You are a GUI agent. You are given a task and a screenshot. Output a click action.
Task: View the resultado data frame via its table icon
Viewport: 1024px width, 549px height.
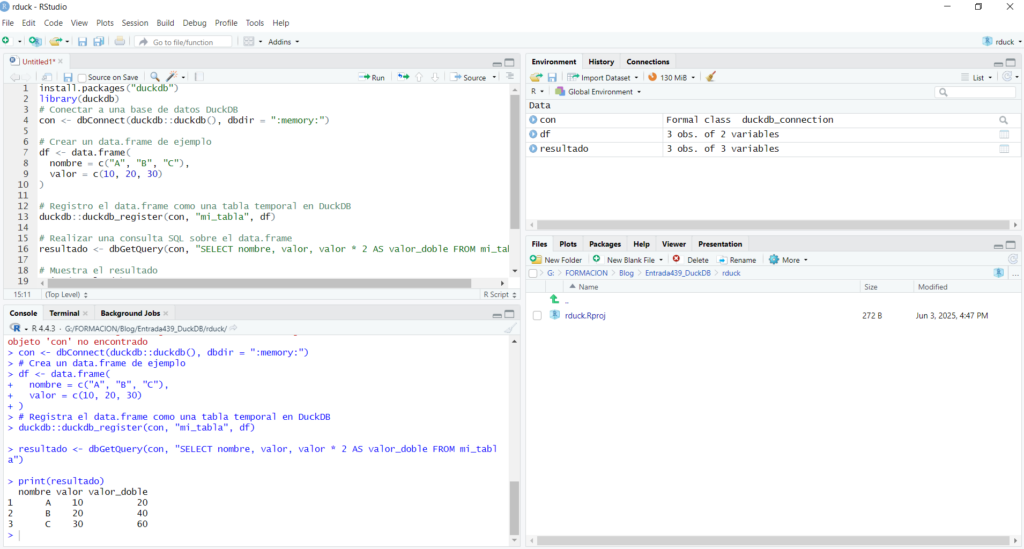tap(1004, 149)
